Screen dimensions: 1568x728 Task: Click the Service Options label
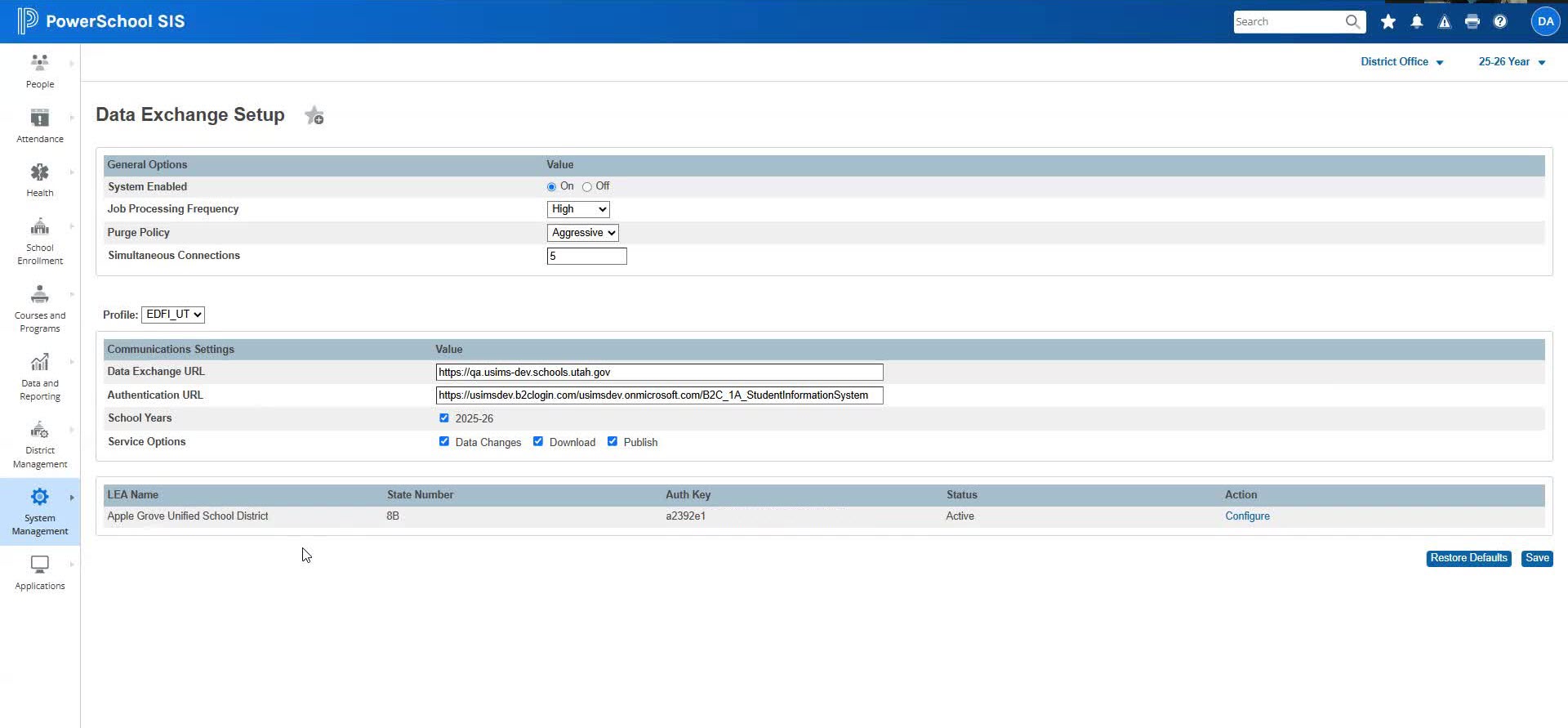pyautogui.click(x=147, y=442)
